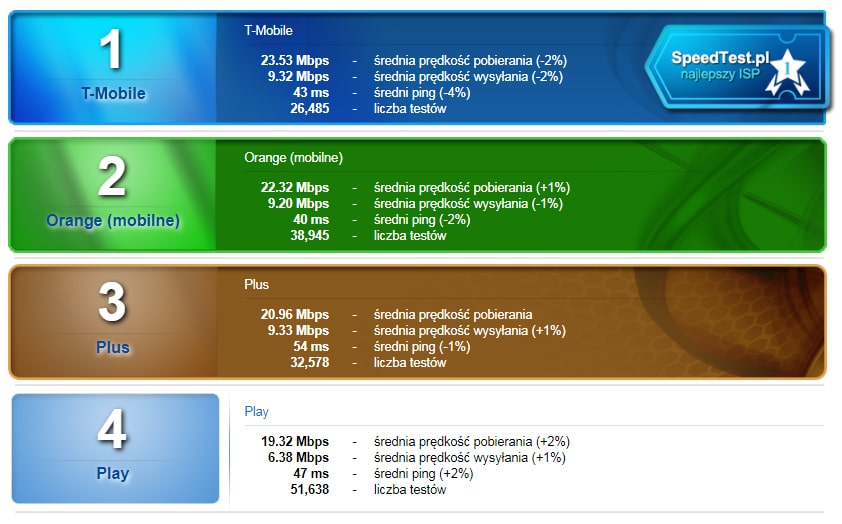Click the Play heading in the white panel
Image resolution: width=842 pixels, height=524 pixels.
point(256,412)
